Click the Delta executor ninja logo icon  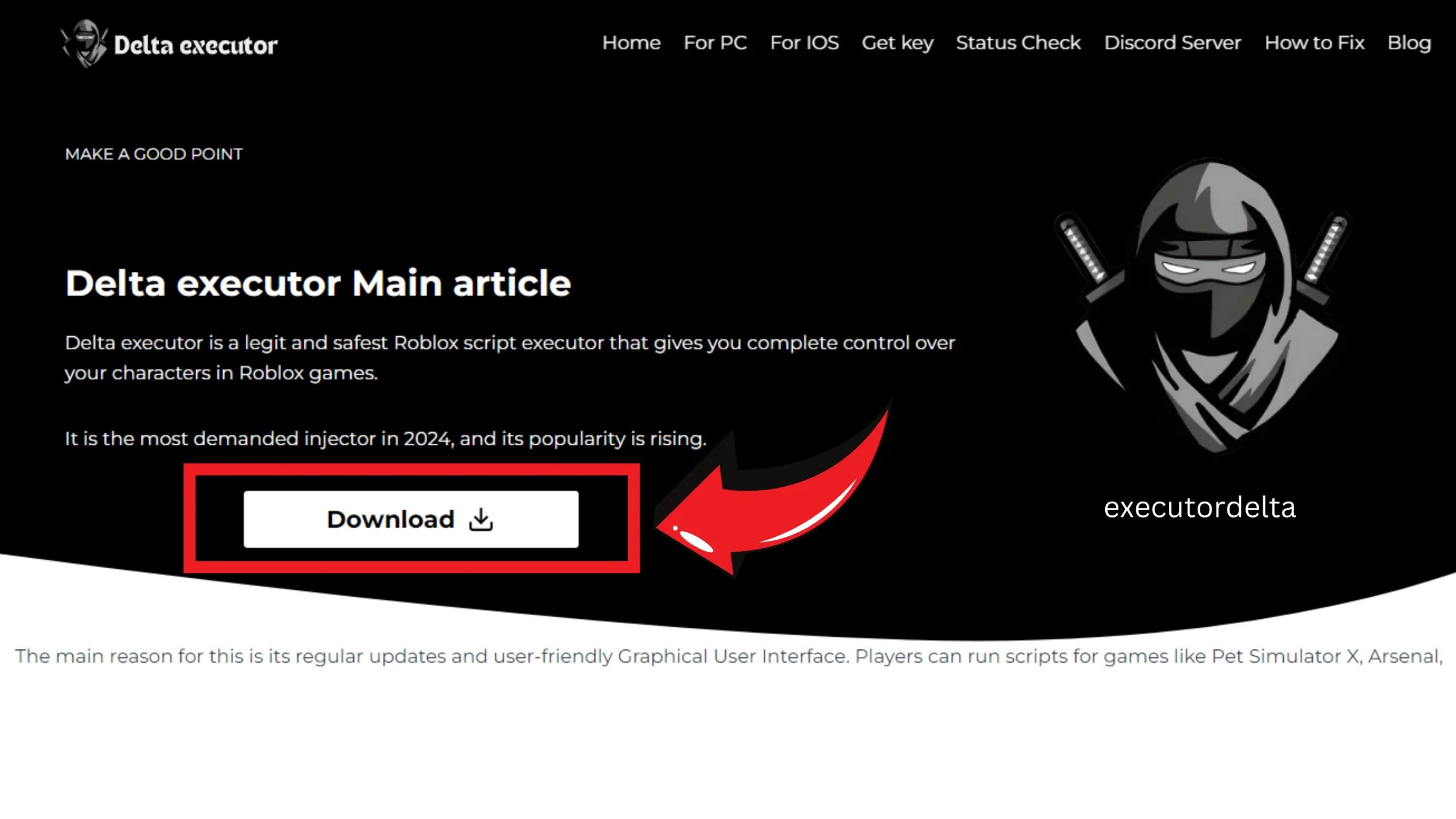[x=85, y=44]
